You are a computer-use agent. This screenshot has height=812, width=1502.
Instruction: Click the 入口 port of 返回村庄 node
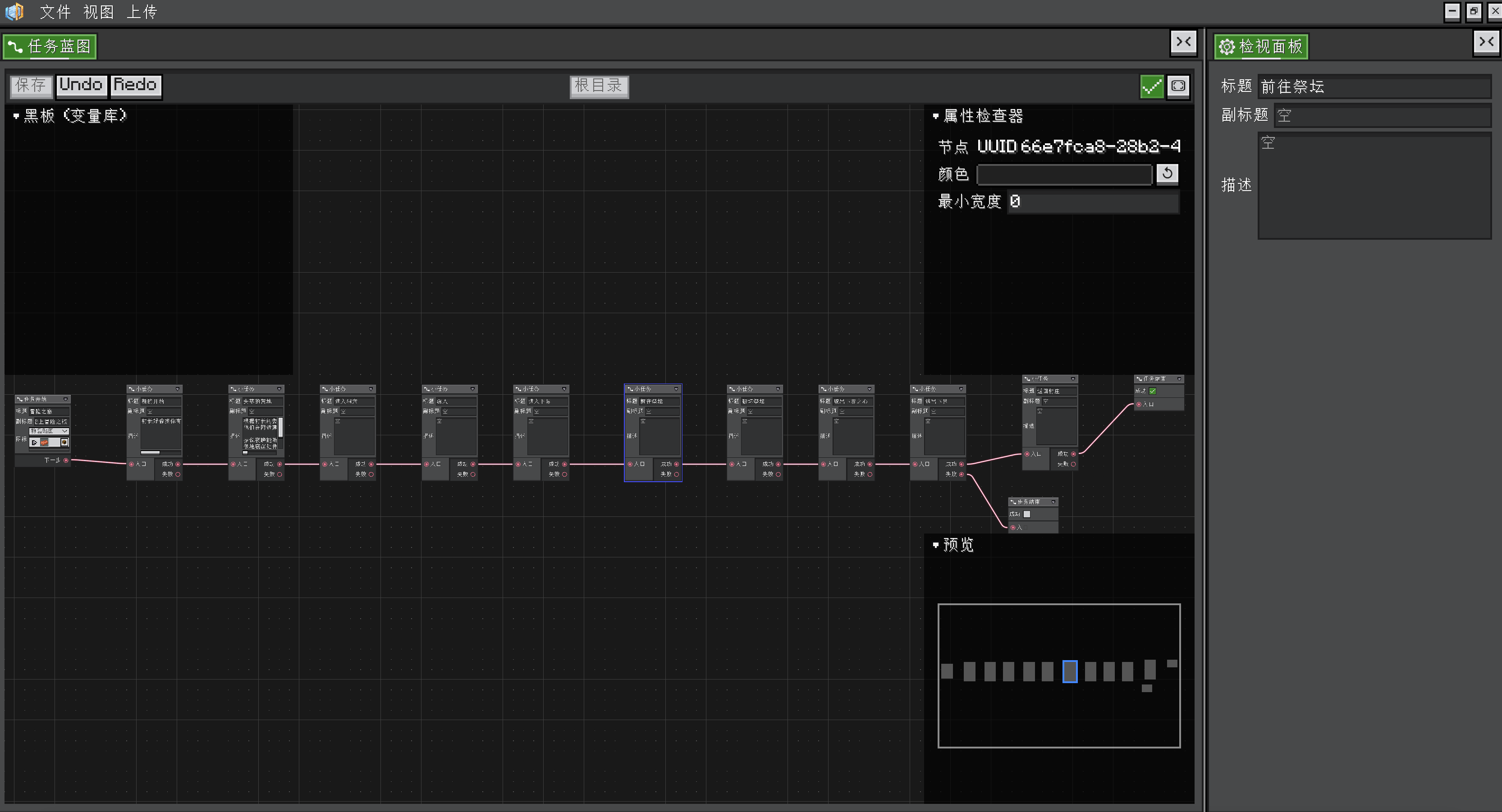[x=1027, y=454]
